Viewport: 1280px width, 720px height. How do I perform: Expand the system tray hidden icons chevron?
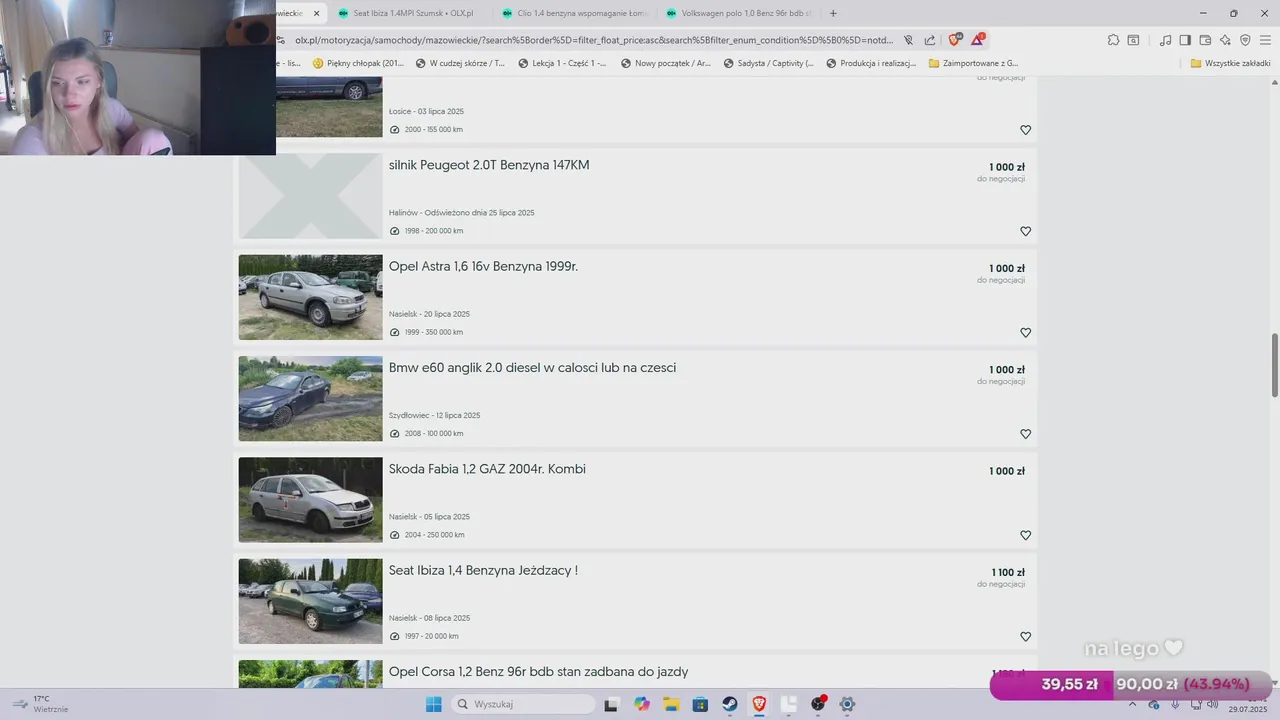1134,704
